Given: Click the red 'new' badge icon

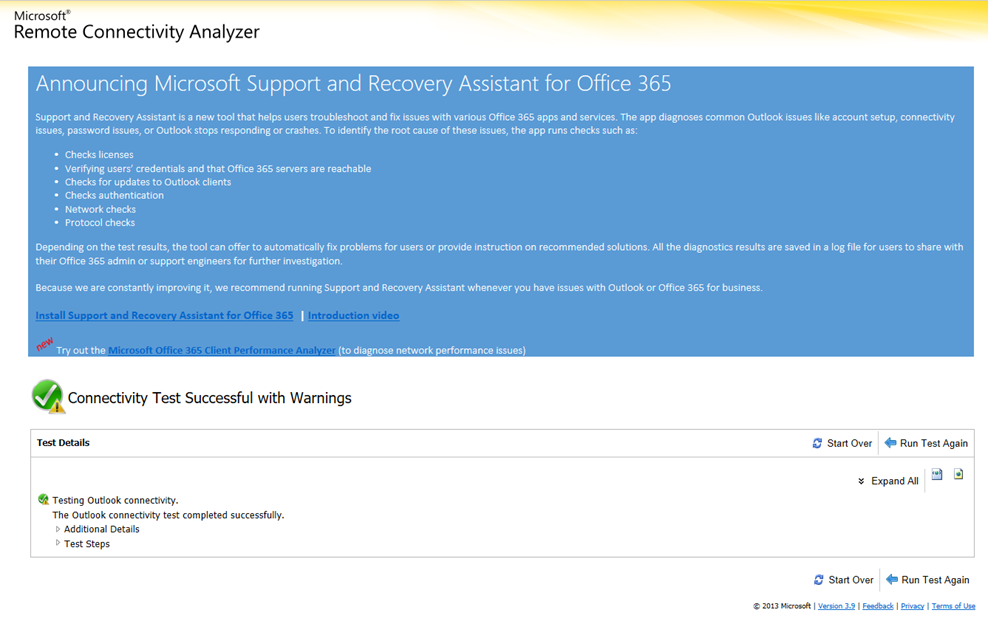Looking at the screenshot, I should click(44, 344).
